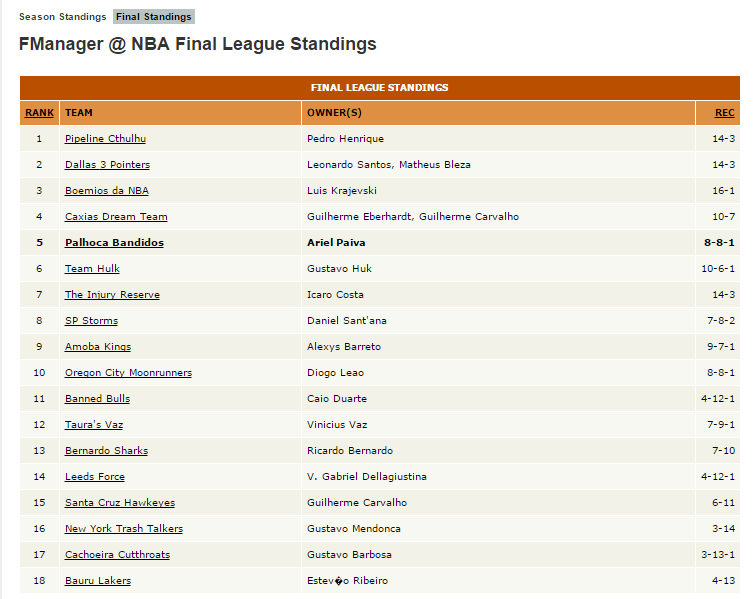Open the Pipeline Cthulhu team page
The width and height of the screenshot is (753, 599).
(105, 139)
